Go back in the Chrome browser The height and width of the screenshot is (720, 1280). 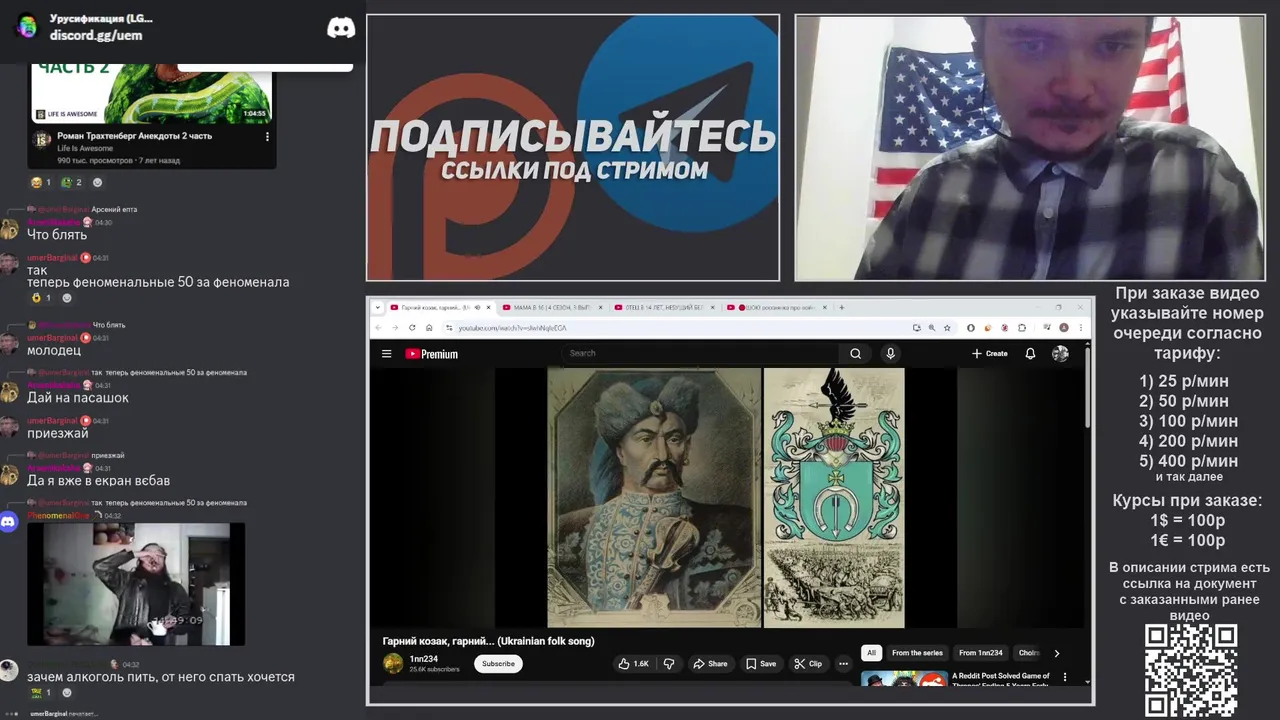click(378, 328)
